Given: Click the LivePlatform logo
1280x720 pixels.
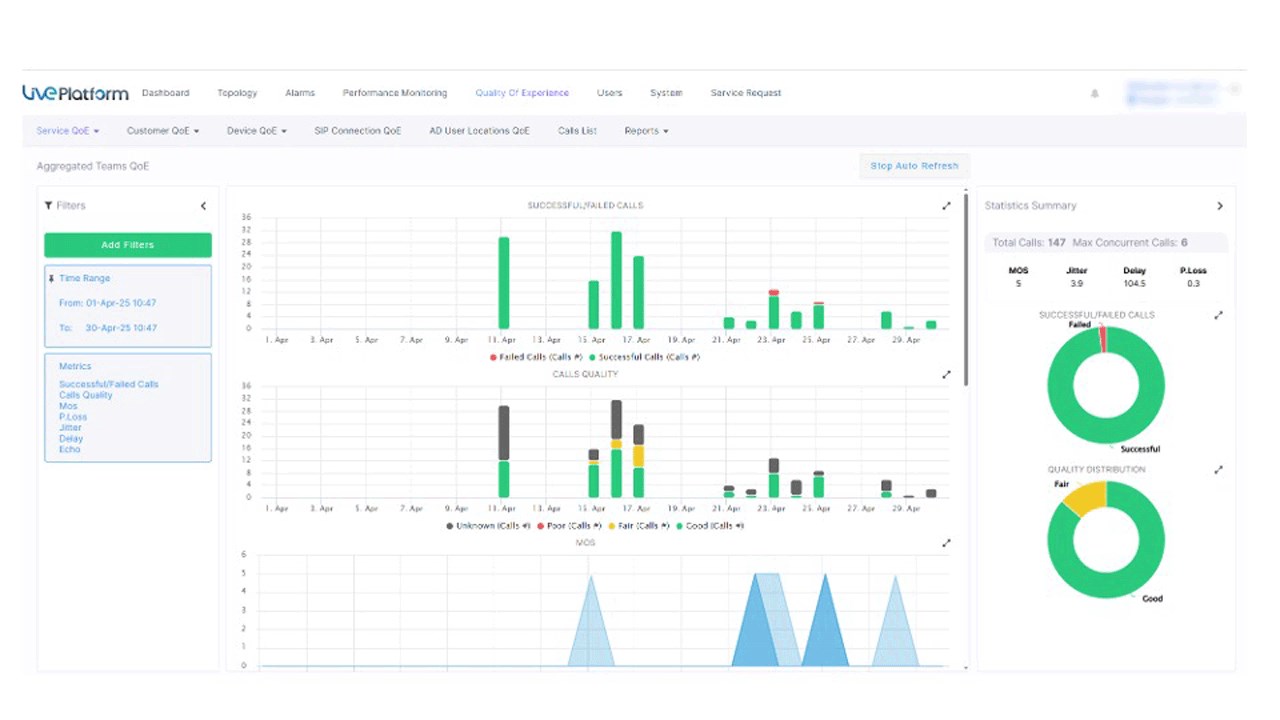Looking at the screenshot, I should 75,93.
